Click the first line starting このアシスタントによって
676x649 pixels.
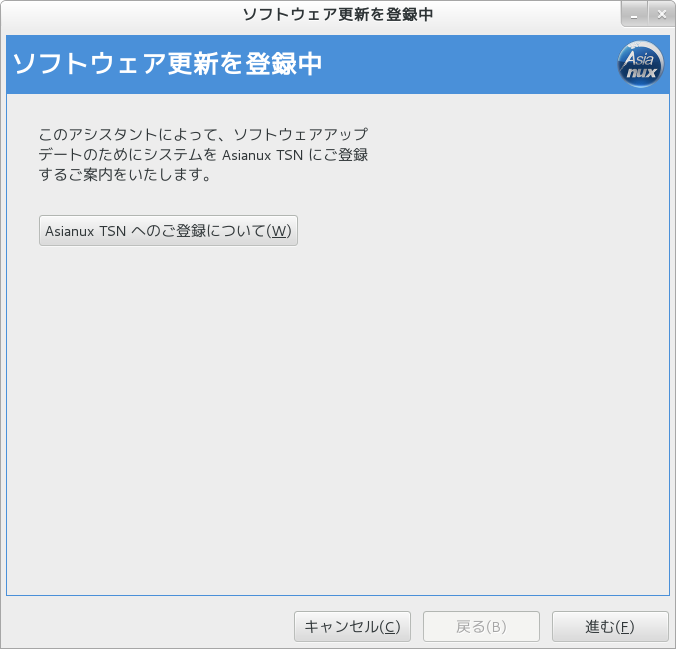[x=202, y=134]
